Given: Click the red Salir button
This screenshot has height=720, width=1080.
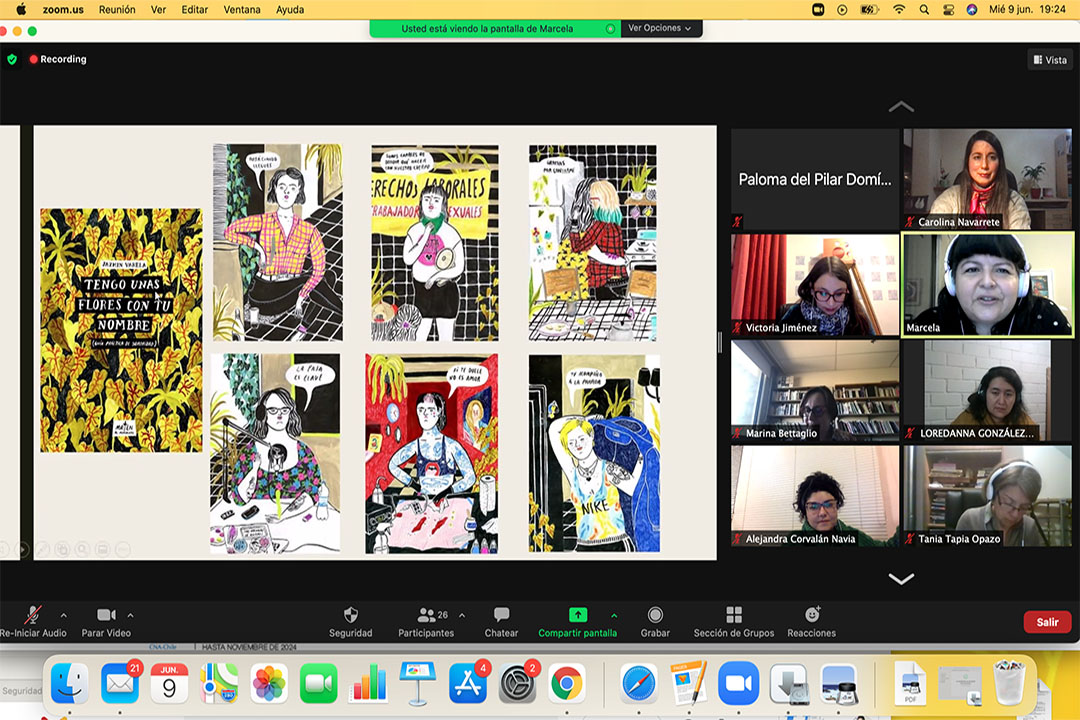Looking at the screenshot, I should click(1047, 622).
